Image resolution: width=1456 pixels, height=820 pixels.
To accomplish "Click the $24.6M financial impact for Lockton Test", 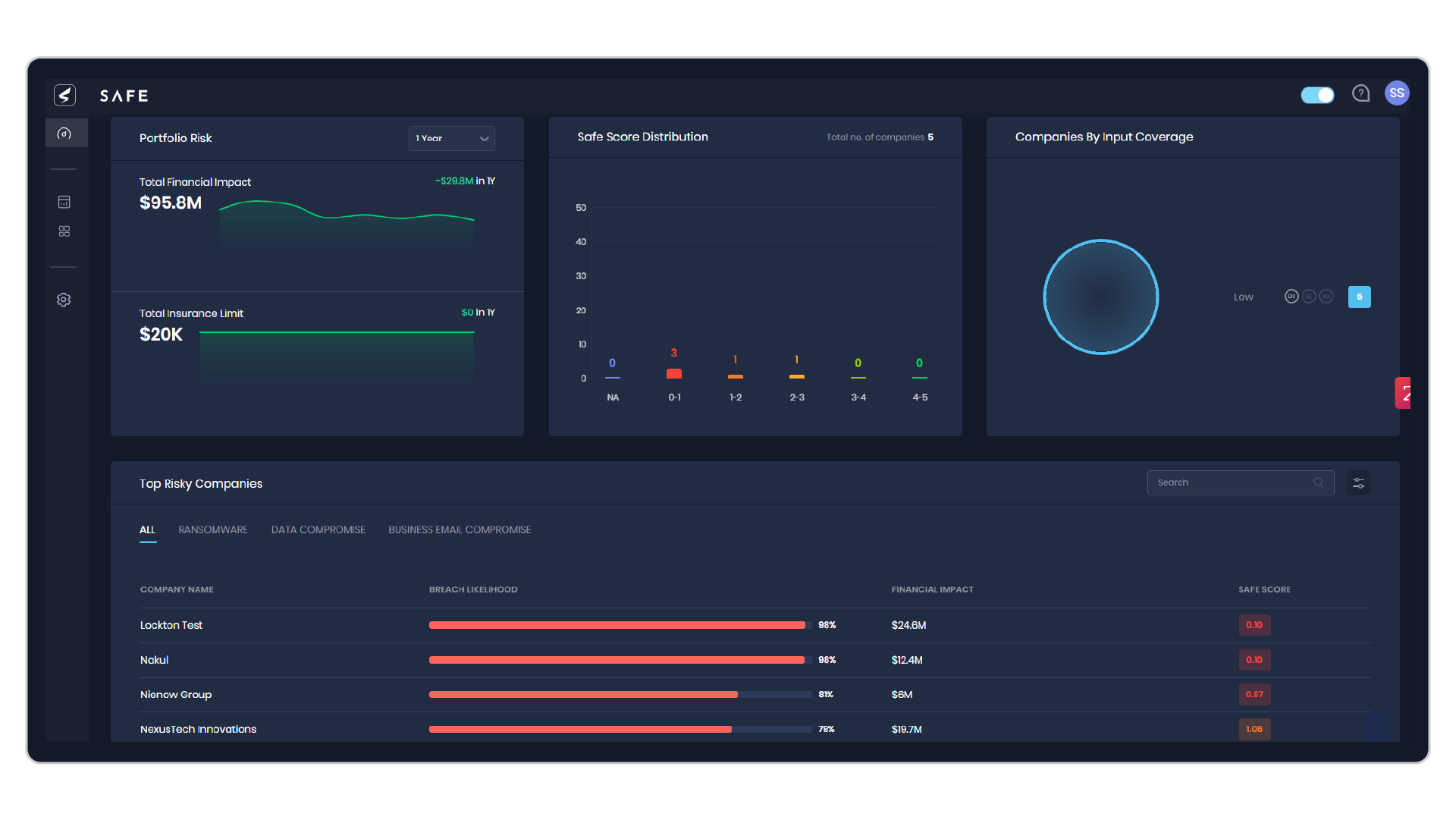I will click(908, 625).
